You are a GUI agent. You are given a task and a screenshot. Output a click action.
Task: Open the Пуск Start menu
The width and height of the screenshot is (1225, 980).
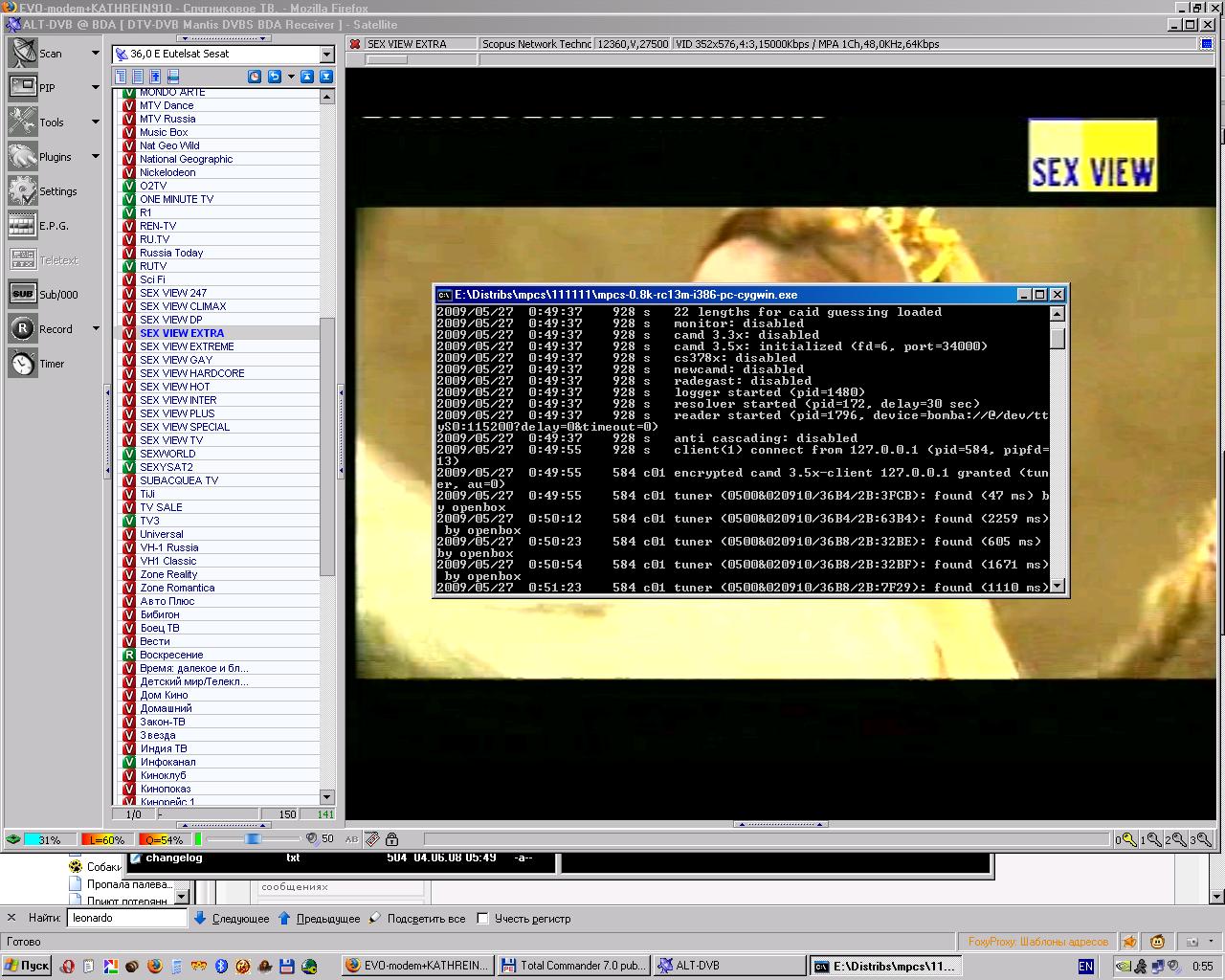27,966
